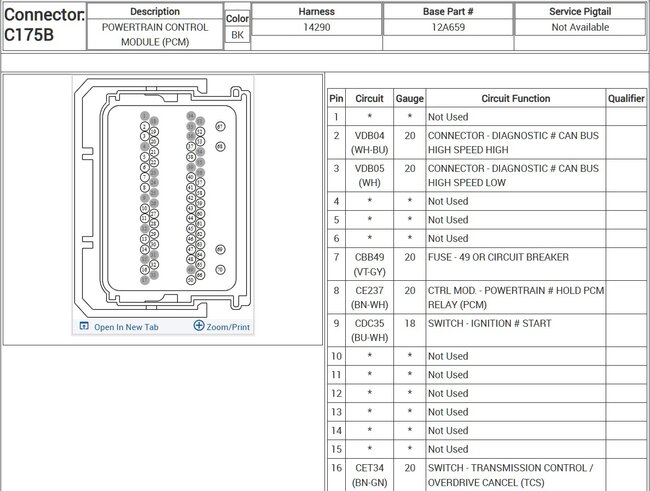Select circuit 'CE237 (BN-WH)'
This screenshot has height=491, width=650.
point(369,297)
